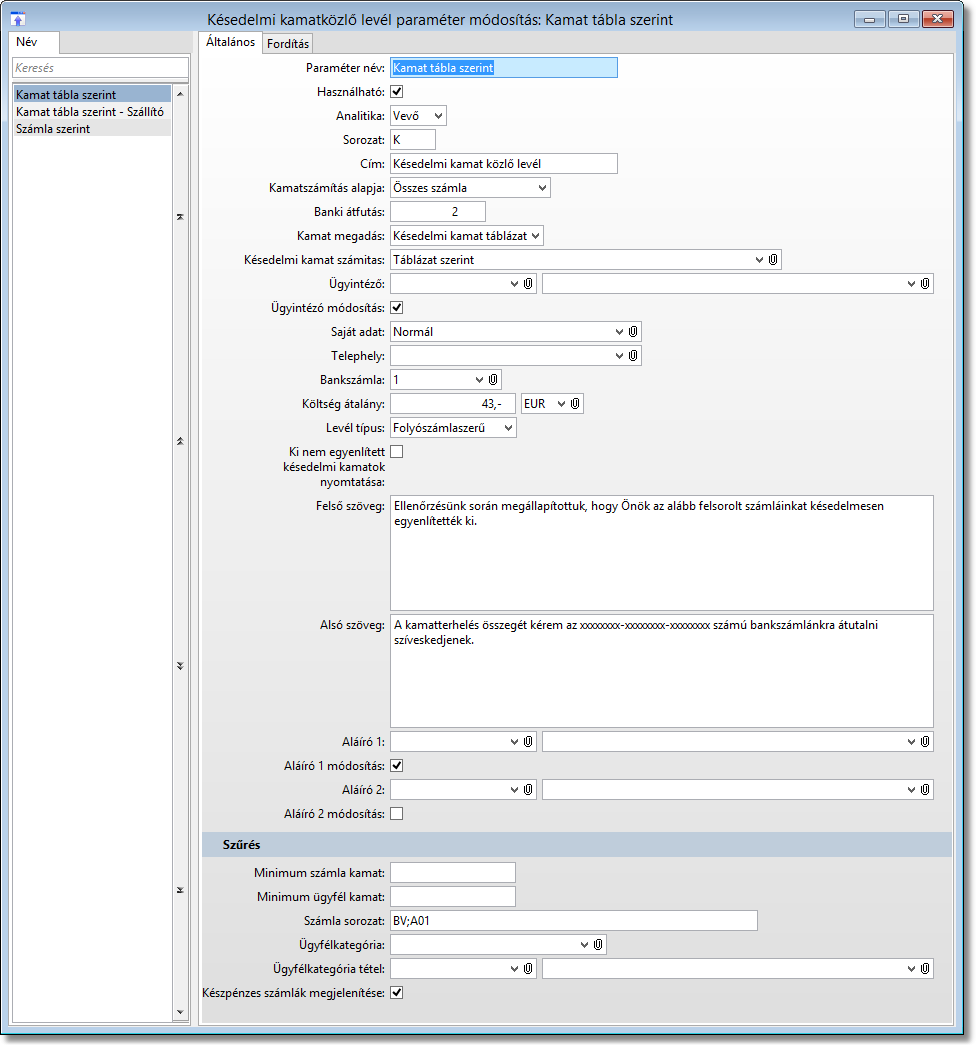Click the jump-to-bottom arrow in the list sidebar
Viewport: 976px width, 1047px height.
[180, 890]
